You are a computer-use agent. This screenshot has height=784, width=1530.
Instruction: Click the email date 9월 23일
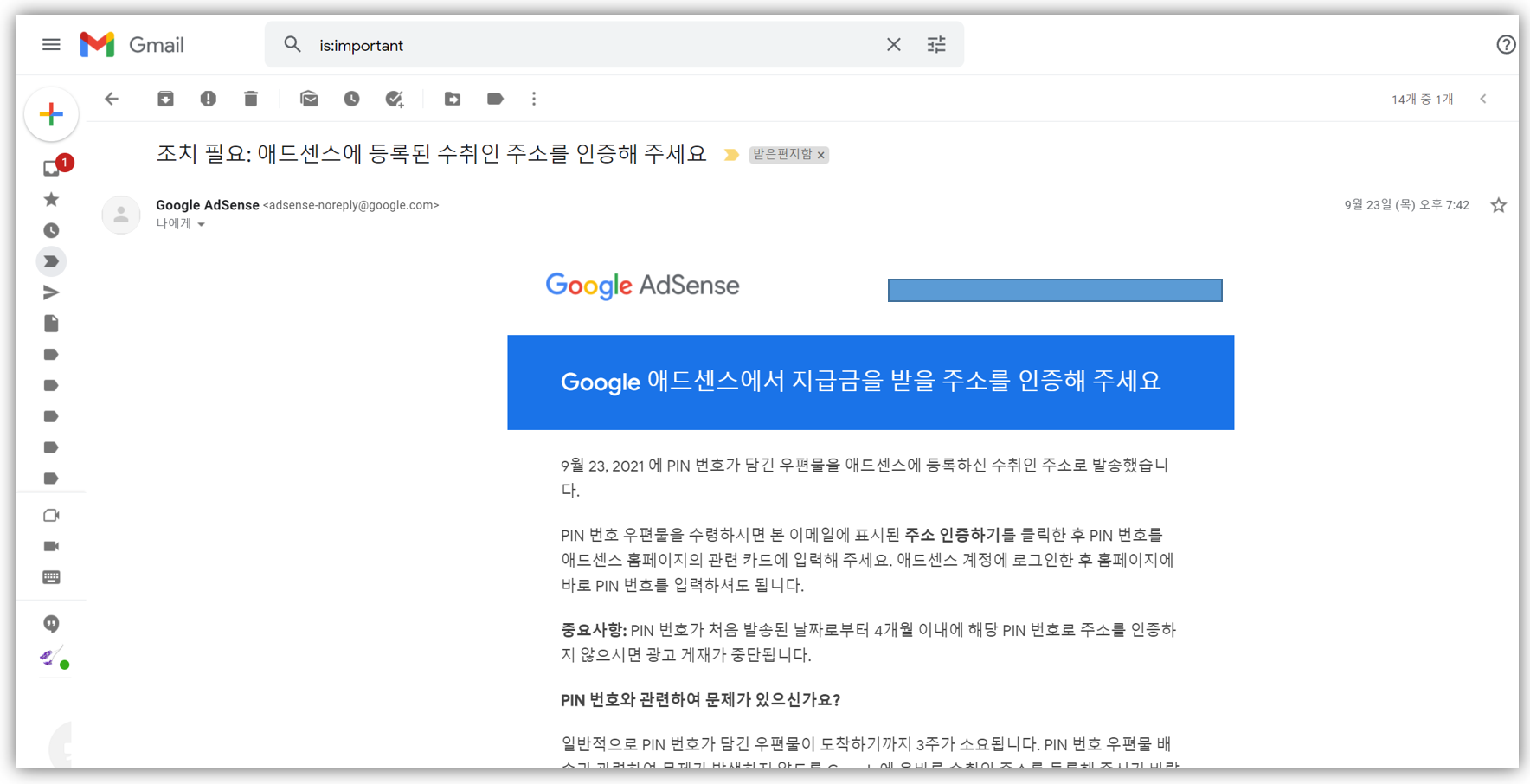(1406, 205)
